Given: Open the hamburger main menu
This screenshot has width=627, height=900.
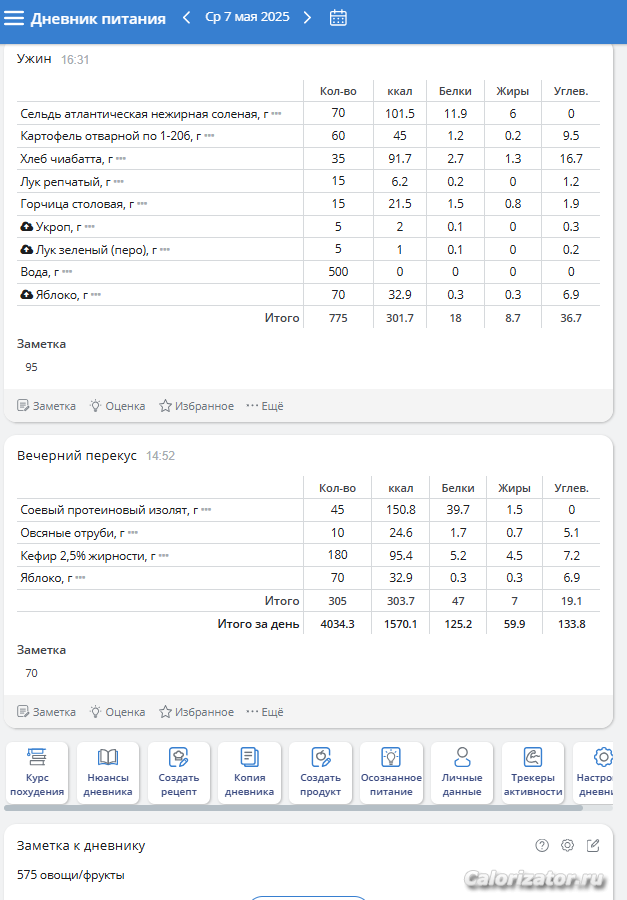Looking at the screenshot, I should click(14, 18).
